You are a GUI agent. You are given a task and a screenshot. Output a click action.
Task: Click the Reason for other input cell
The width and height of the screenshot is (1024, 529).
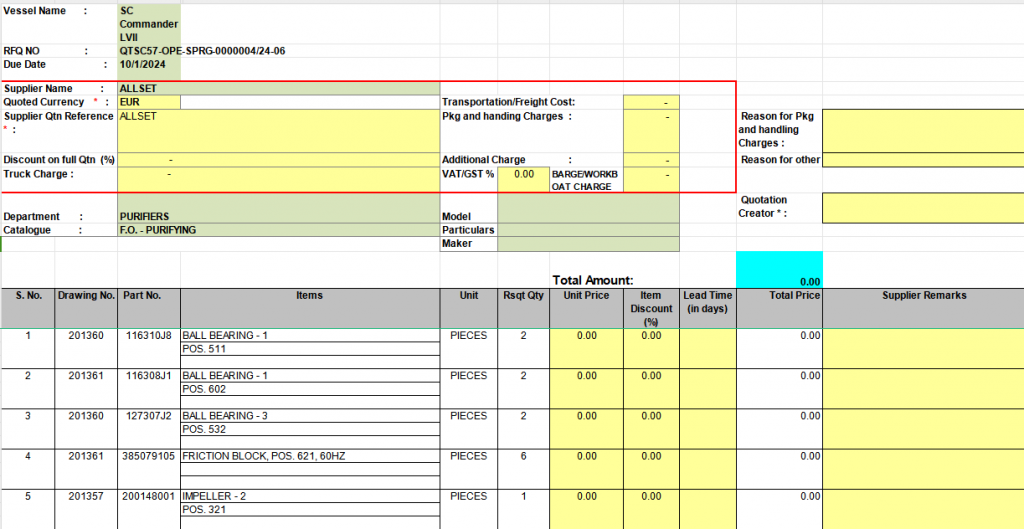[x=922, y=160]
